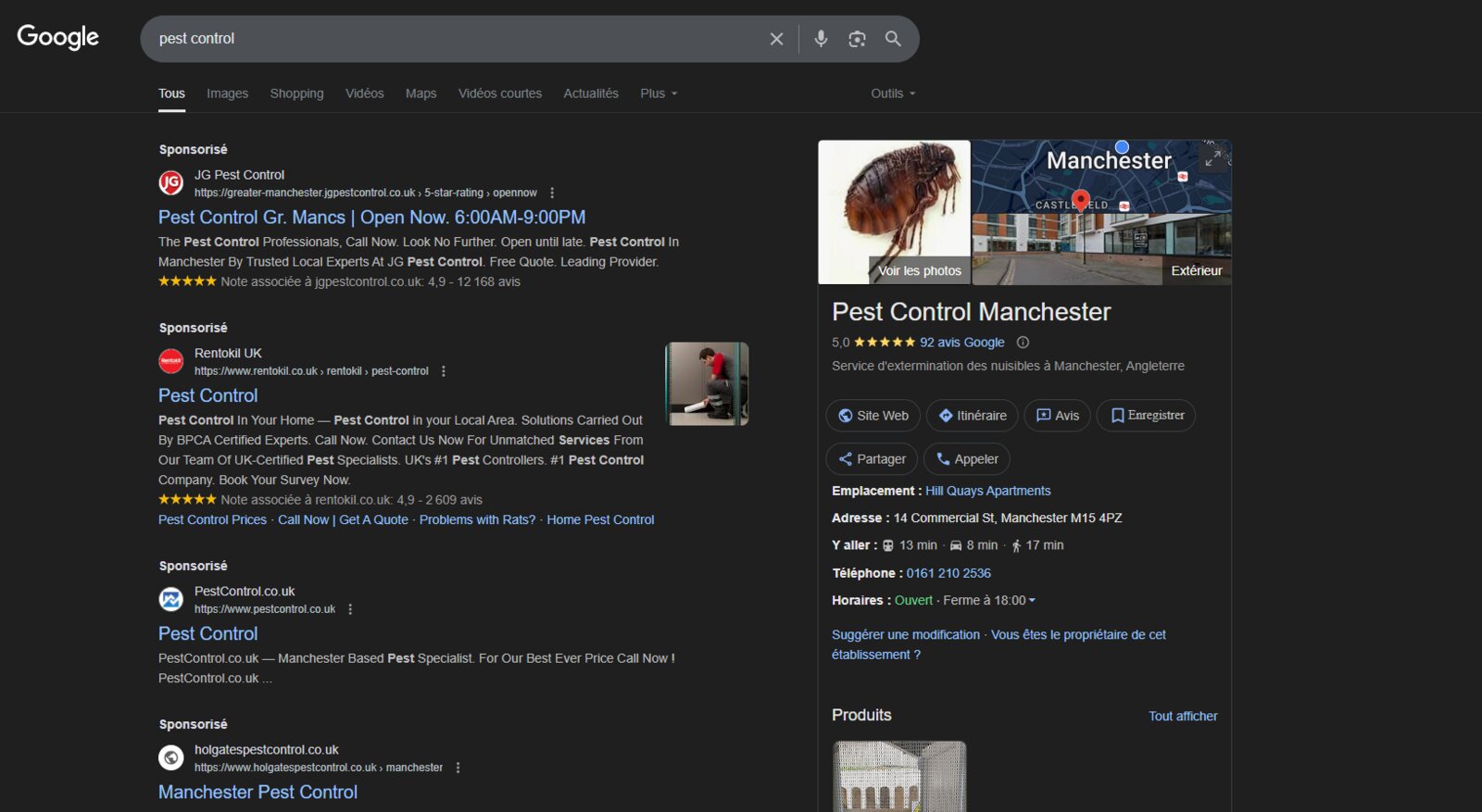Image resolution: width=1482 pixels, height=812 pixels.
Task: Switch to the Vidéos courtes tab
Action: tap(499, 94)
